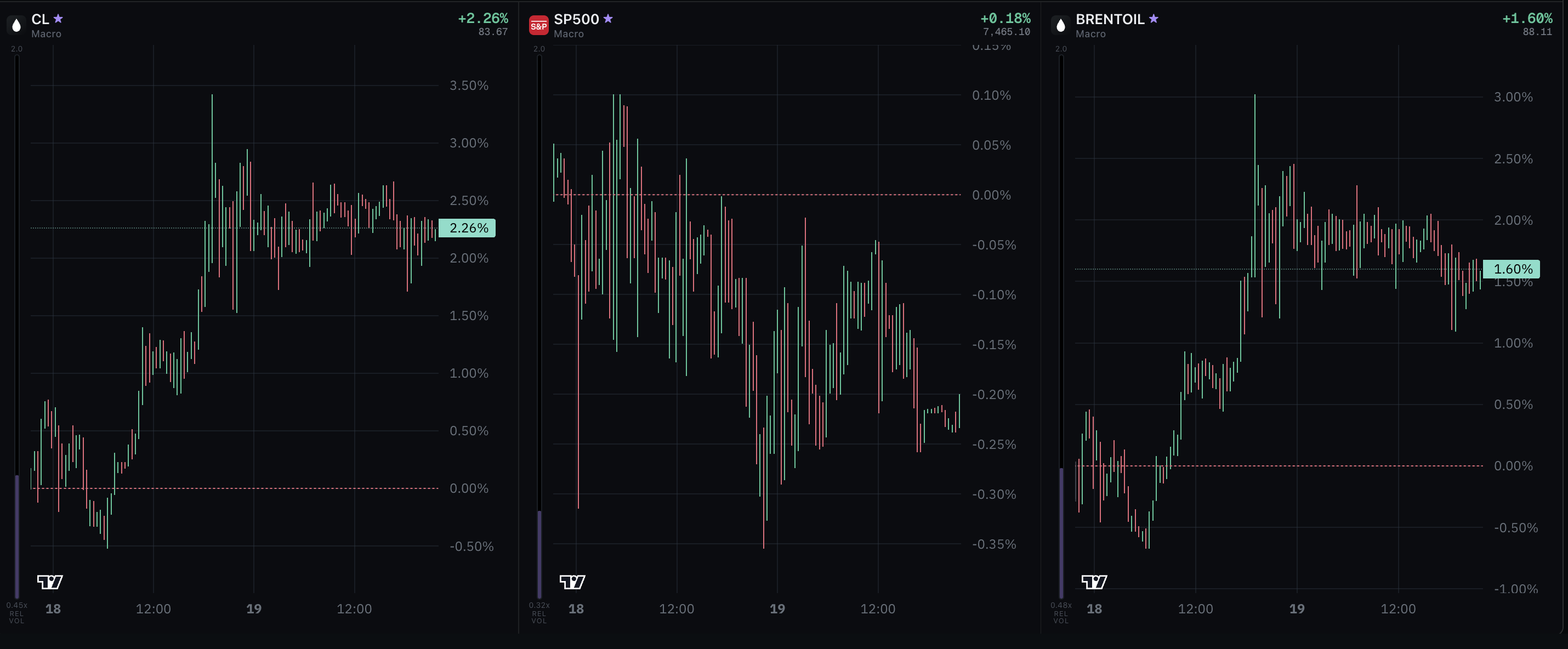Select the BRENTOIL symbol title
This screenshot has width=1568, height=649.
pyautogui.click(x=1110, y=20)
